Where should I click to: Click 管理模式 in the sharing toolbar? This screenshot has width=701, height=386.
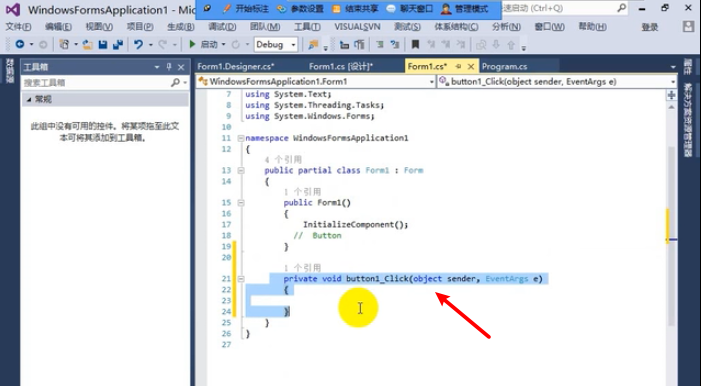pos(465,8)
